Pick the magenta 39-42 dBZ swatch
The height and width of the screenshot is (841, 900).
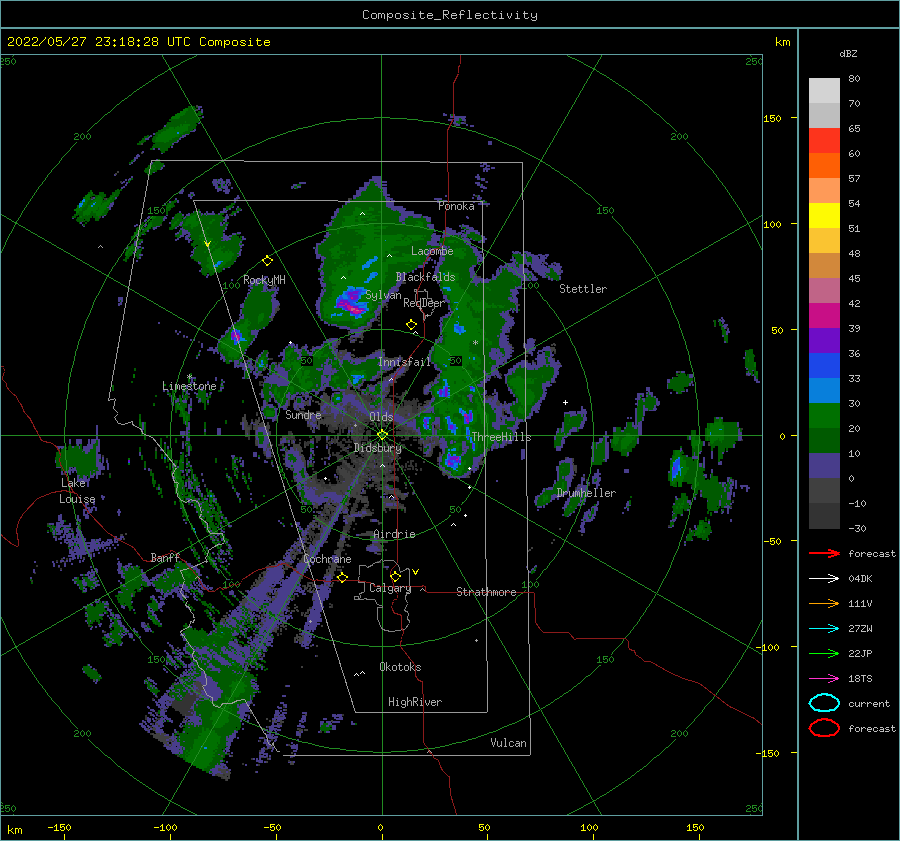tap(824, 316)
